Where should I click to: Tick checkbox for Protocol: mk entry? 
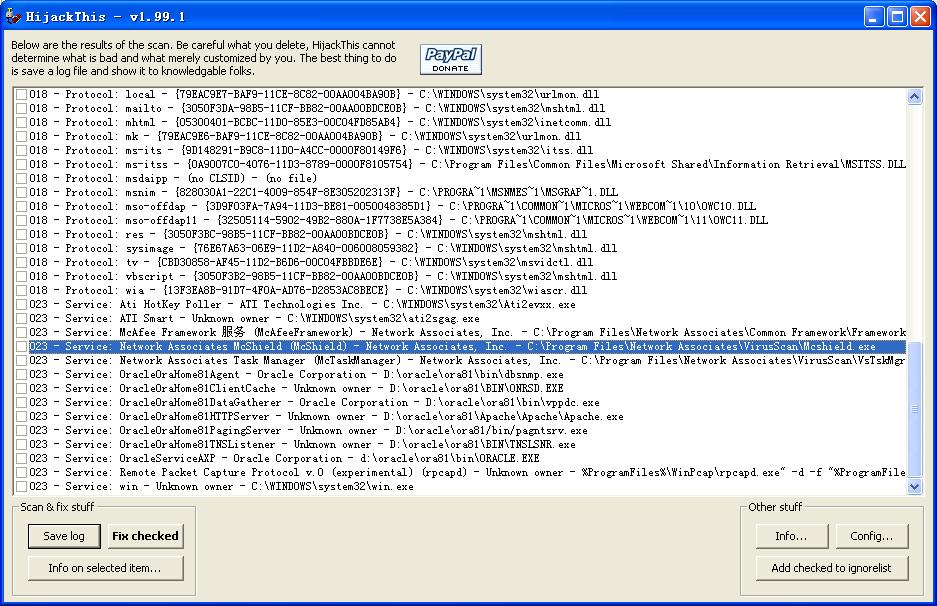point(22,136)
